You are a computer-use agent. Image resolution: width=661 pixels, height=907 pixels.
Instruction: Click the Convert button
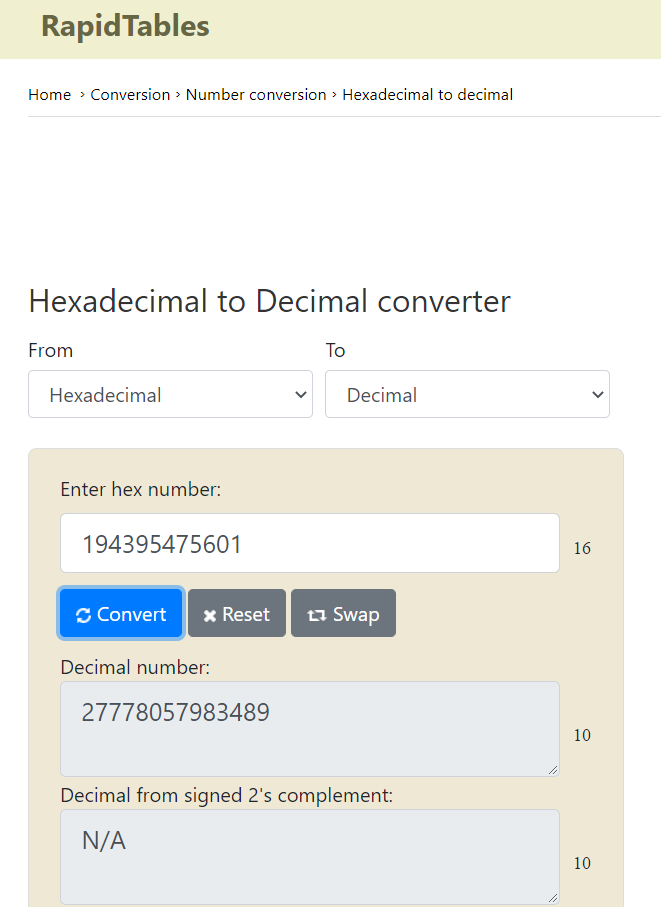click(121, 614)
